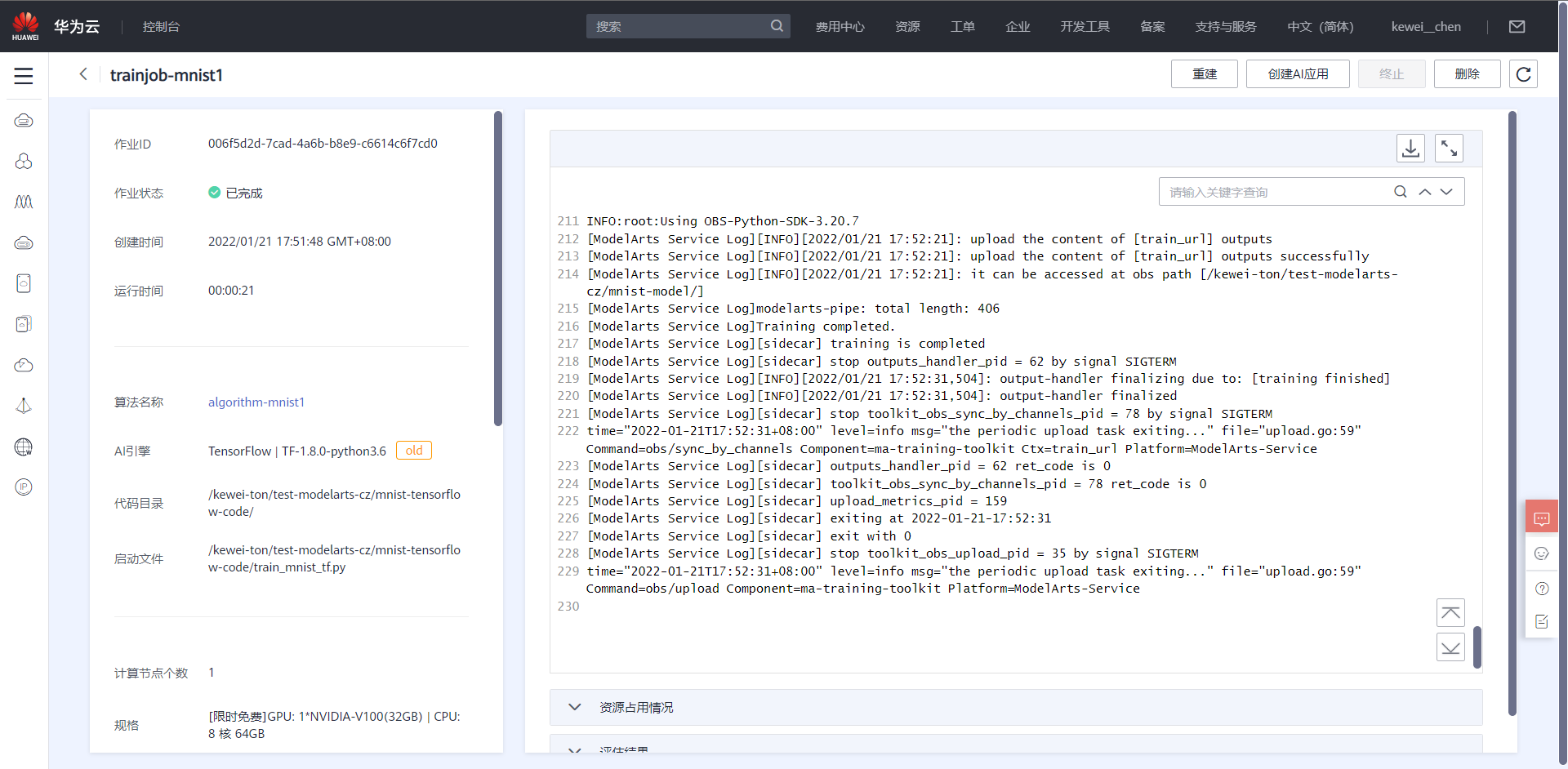Jump to the top of the log
The image size is (1568, 769).
[x=1450, y=612]
